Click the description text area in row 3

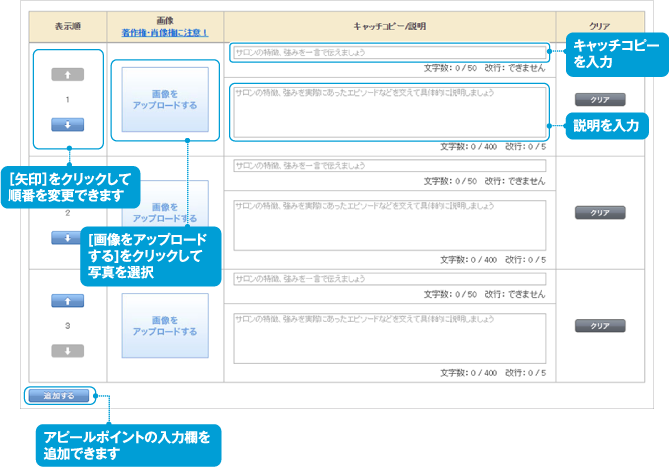pyautogui.click(x=388, y=338)
